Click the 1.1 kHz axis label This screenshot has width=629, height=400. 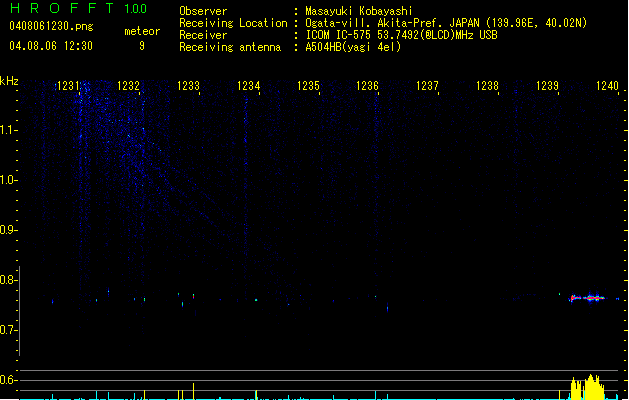click(8, 130)
